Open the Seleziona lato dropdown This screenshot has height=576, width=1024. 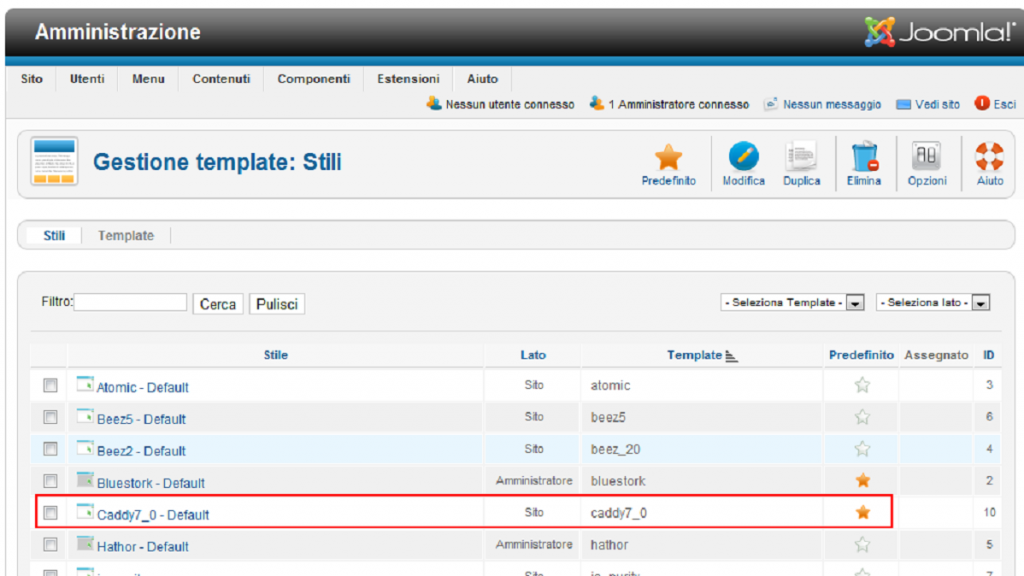pyautogui.click(x=933, y=302)
